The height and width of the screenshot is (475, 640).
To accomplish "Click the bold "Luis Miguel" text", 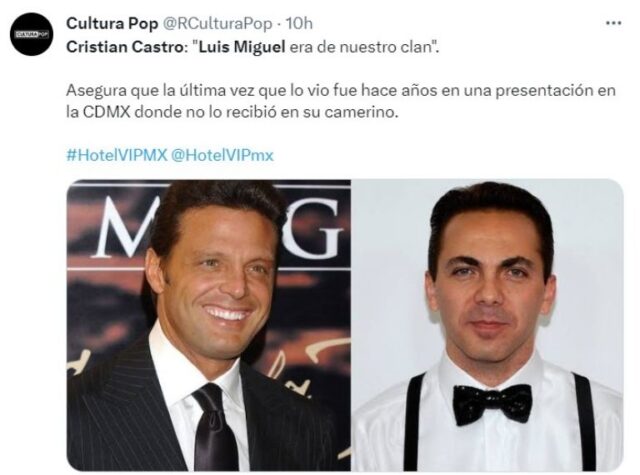I will click(243, 47).
